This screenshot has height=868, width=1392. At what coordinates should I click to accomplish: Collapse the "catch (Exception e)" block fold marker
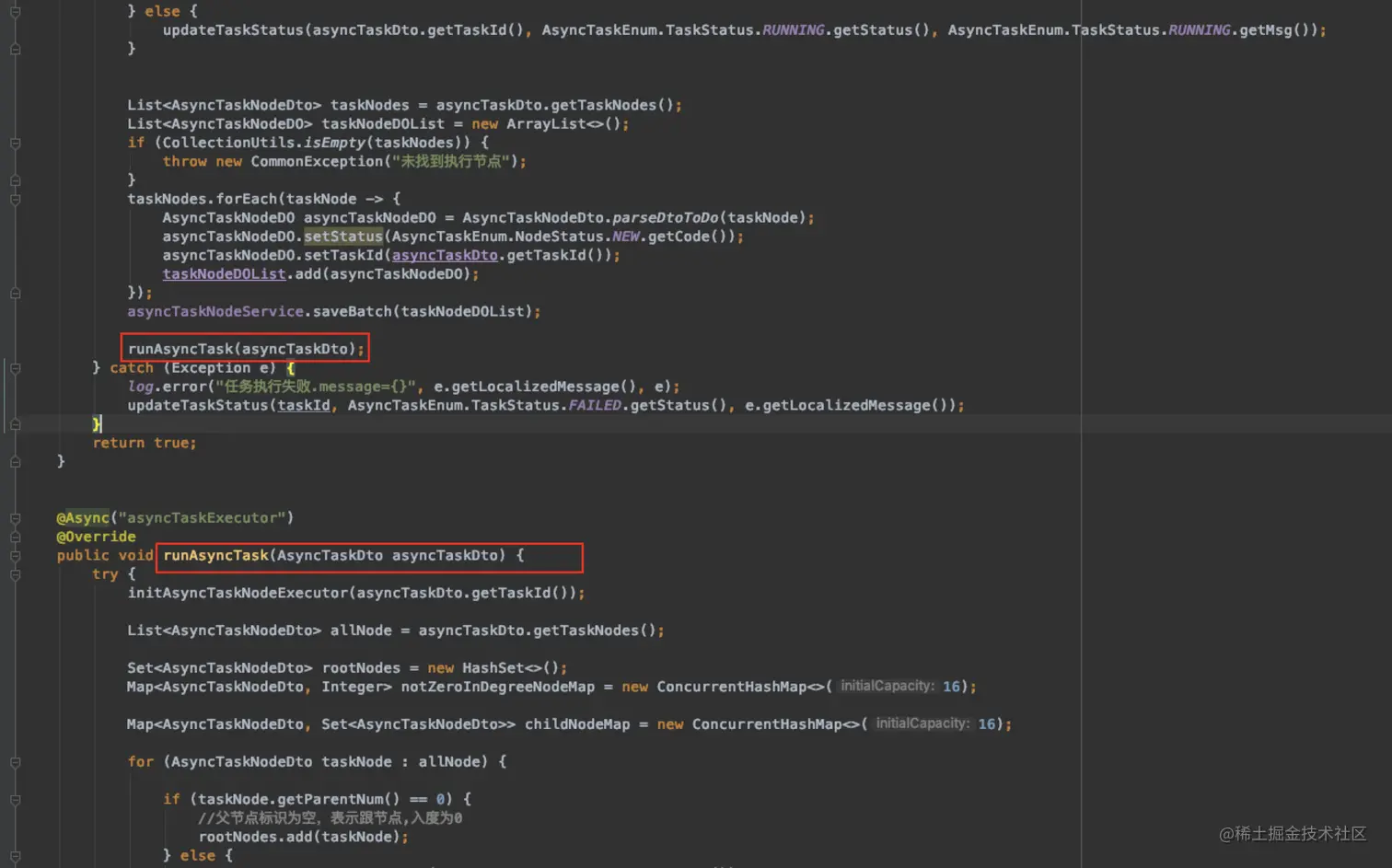point(16,368)
